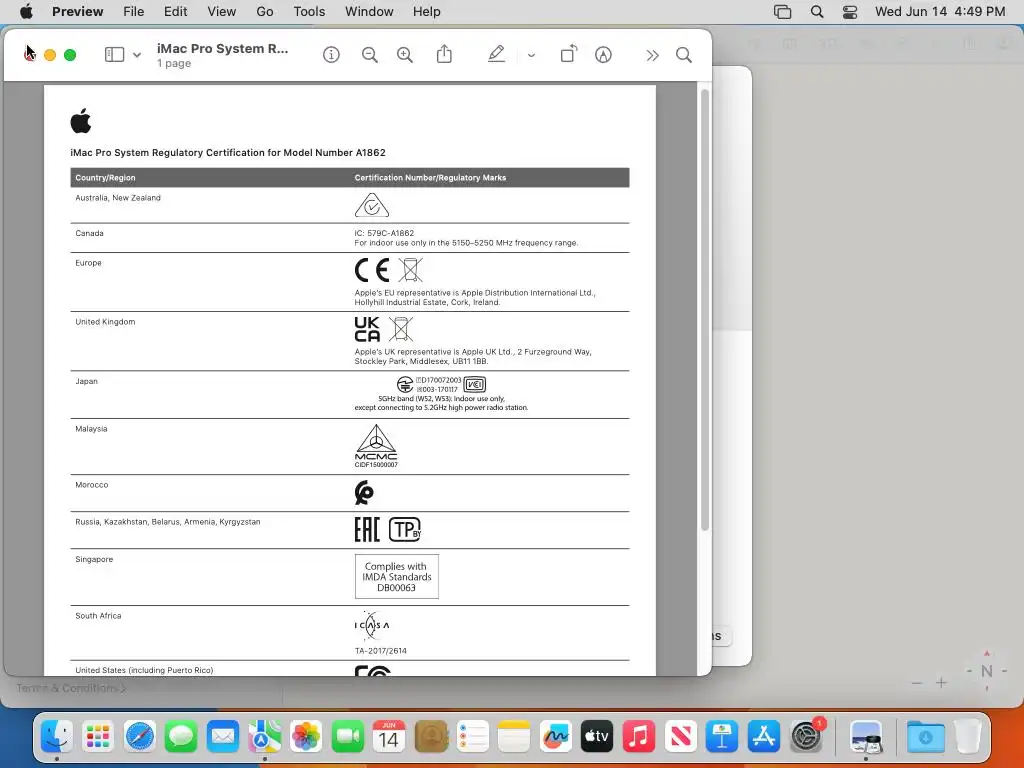Launch Safari from the Dock
1024x768 pixels.
[140, 737]
